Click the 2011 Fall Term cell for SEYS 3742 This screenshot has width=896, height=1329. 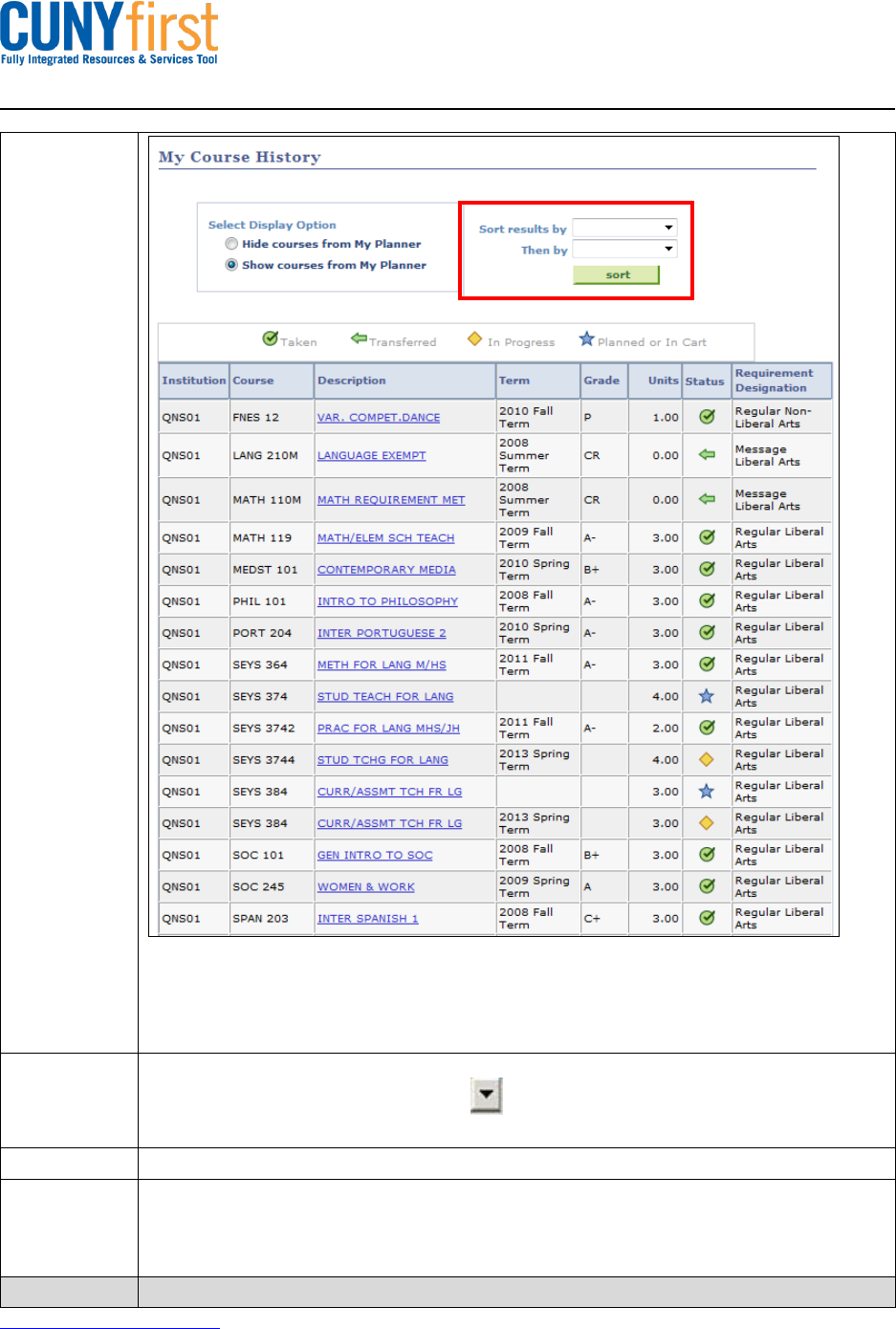click(538, 728)
